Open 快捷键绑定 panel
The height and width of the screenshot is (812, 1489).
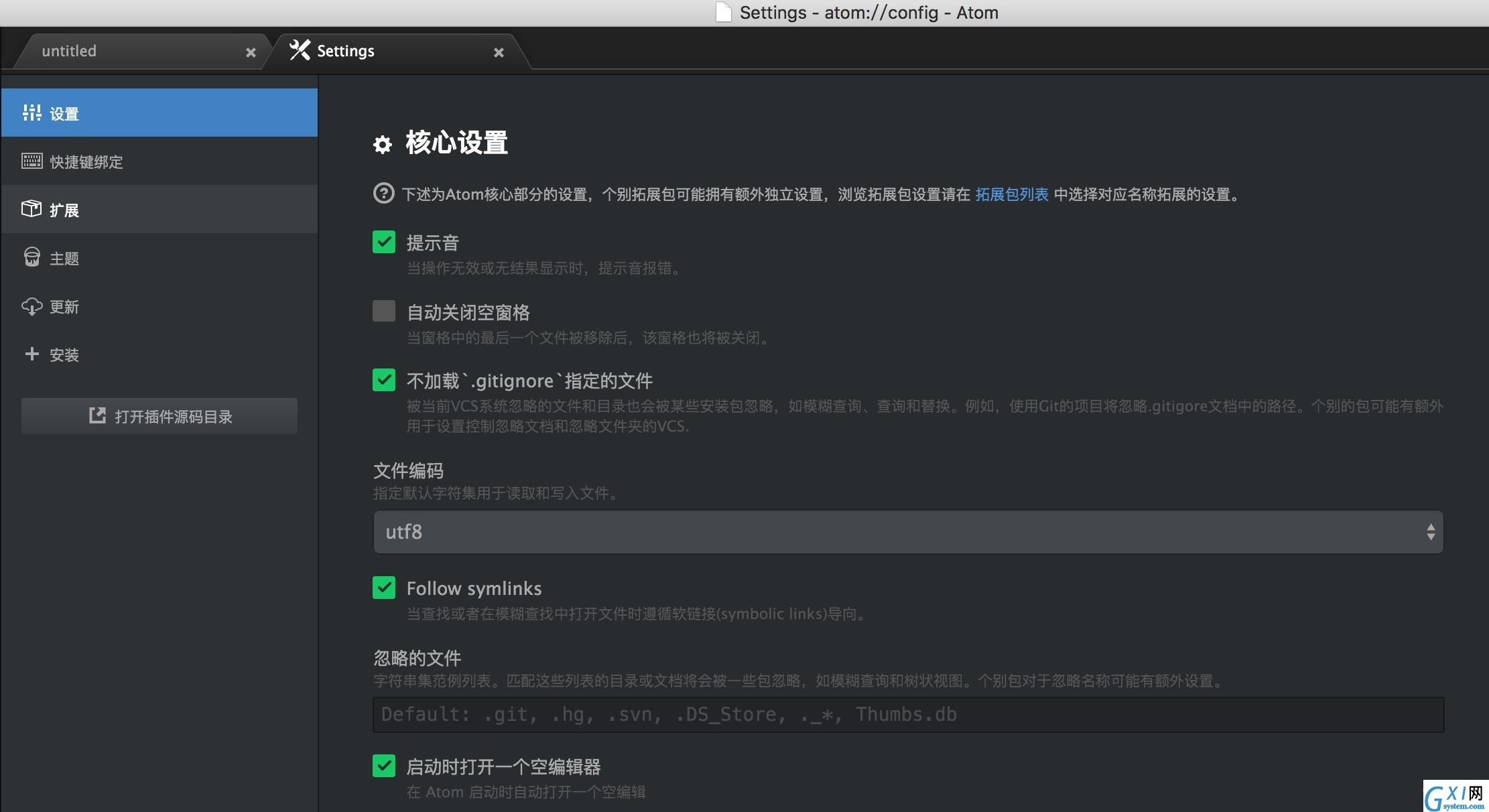pyautogui.click(x=159, y=161)
